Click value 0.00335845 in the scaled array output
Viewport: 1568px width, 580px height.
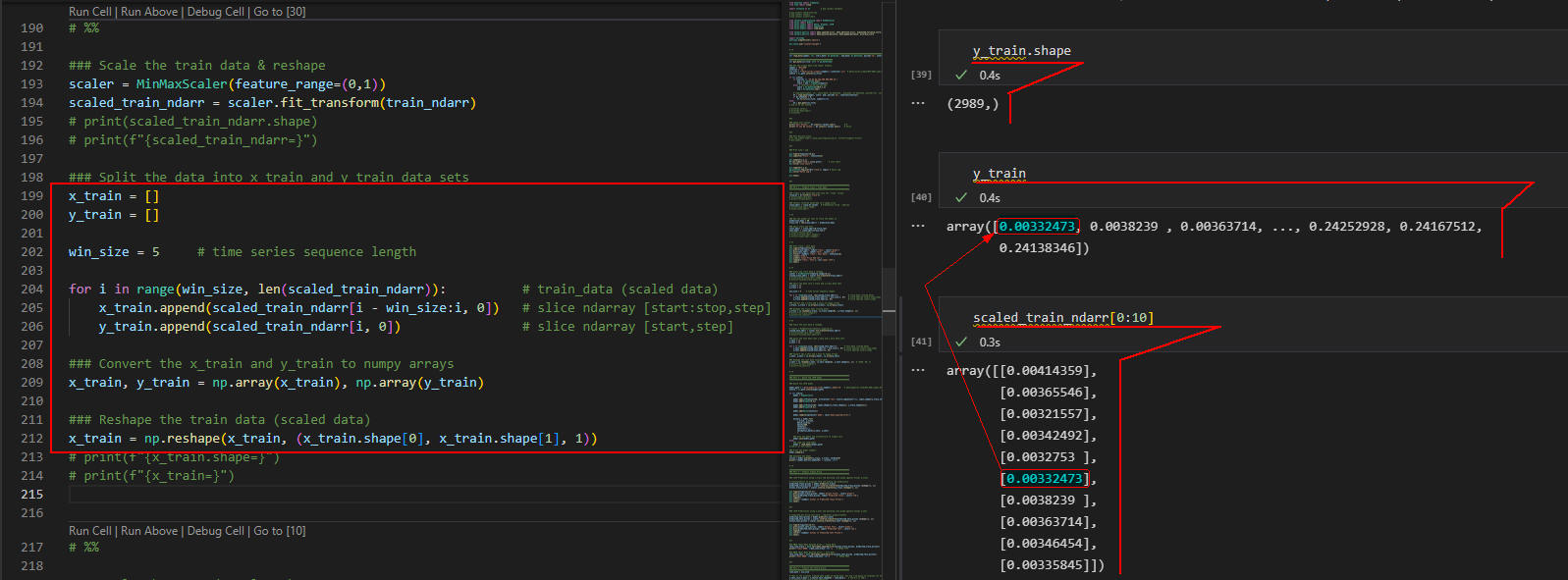tap(1045, 565)
